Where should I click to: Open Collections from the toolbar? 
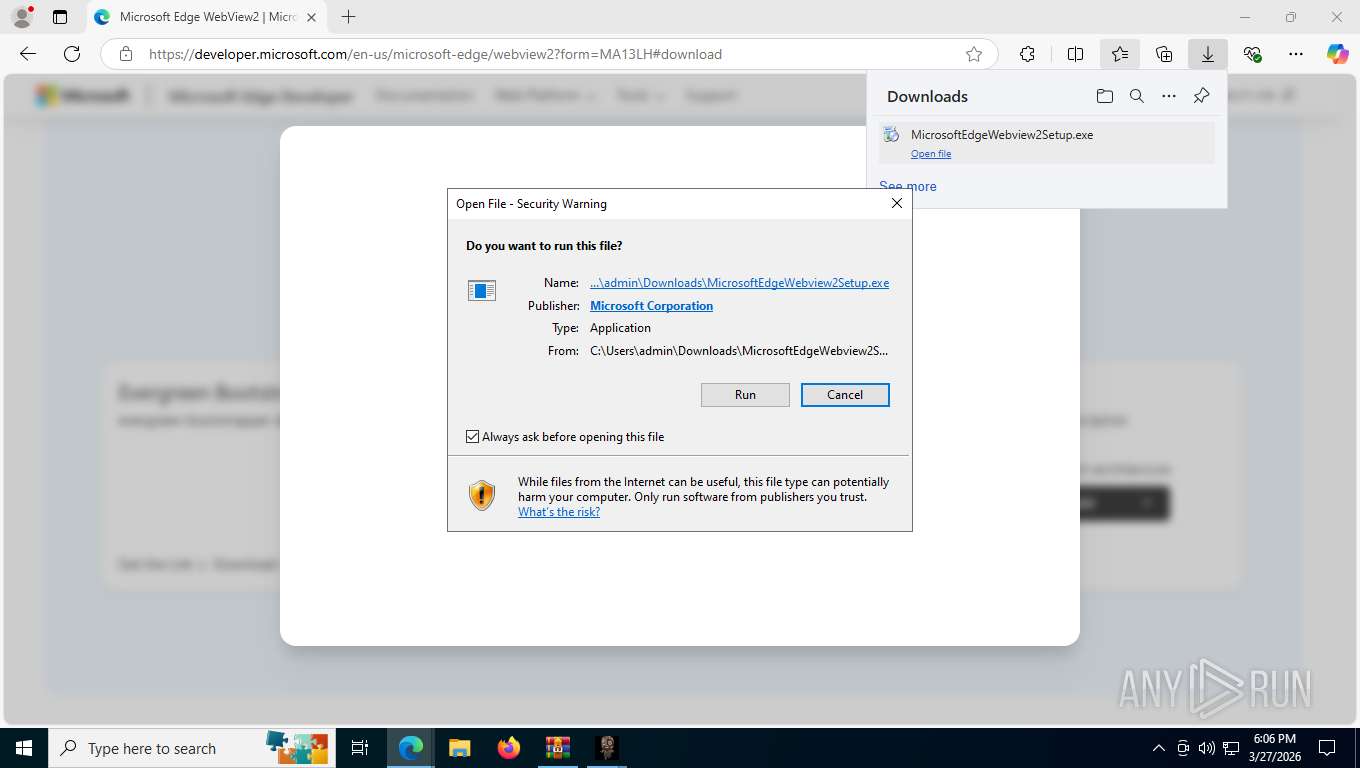point(1164,54)
